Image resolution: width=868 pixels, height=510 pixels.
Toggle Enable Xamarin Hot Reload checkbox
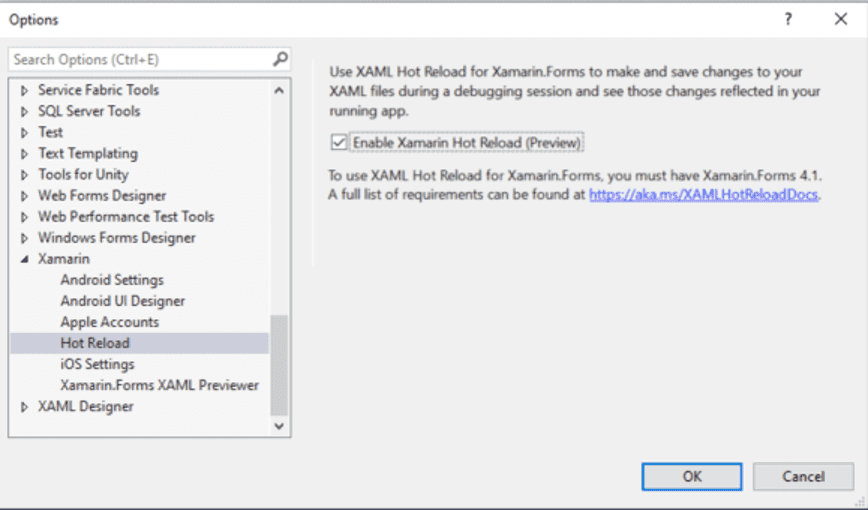click(x=340, y=143)
